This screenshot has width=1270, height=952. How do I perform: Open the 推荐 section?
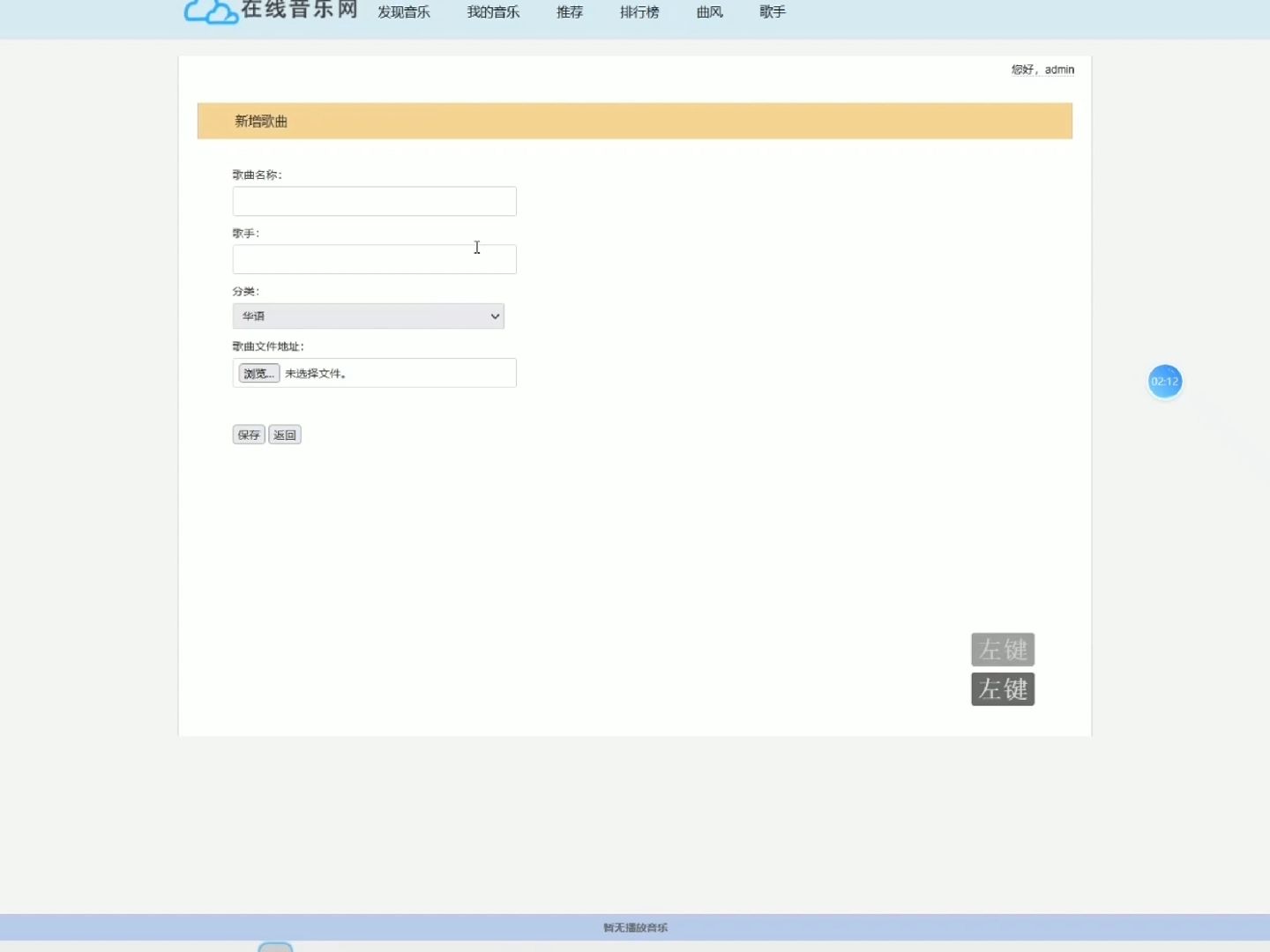(570, 12)
